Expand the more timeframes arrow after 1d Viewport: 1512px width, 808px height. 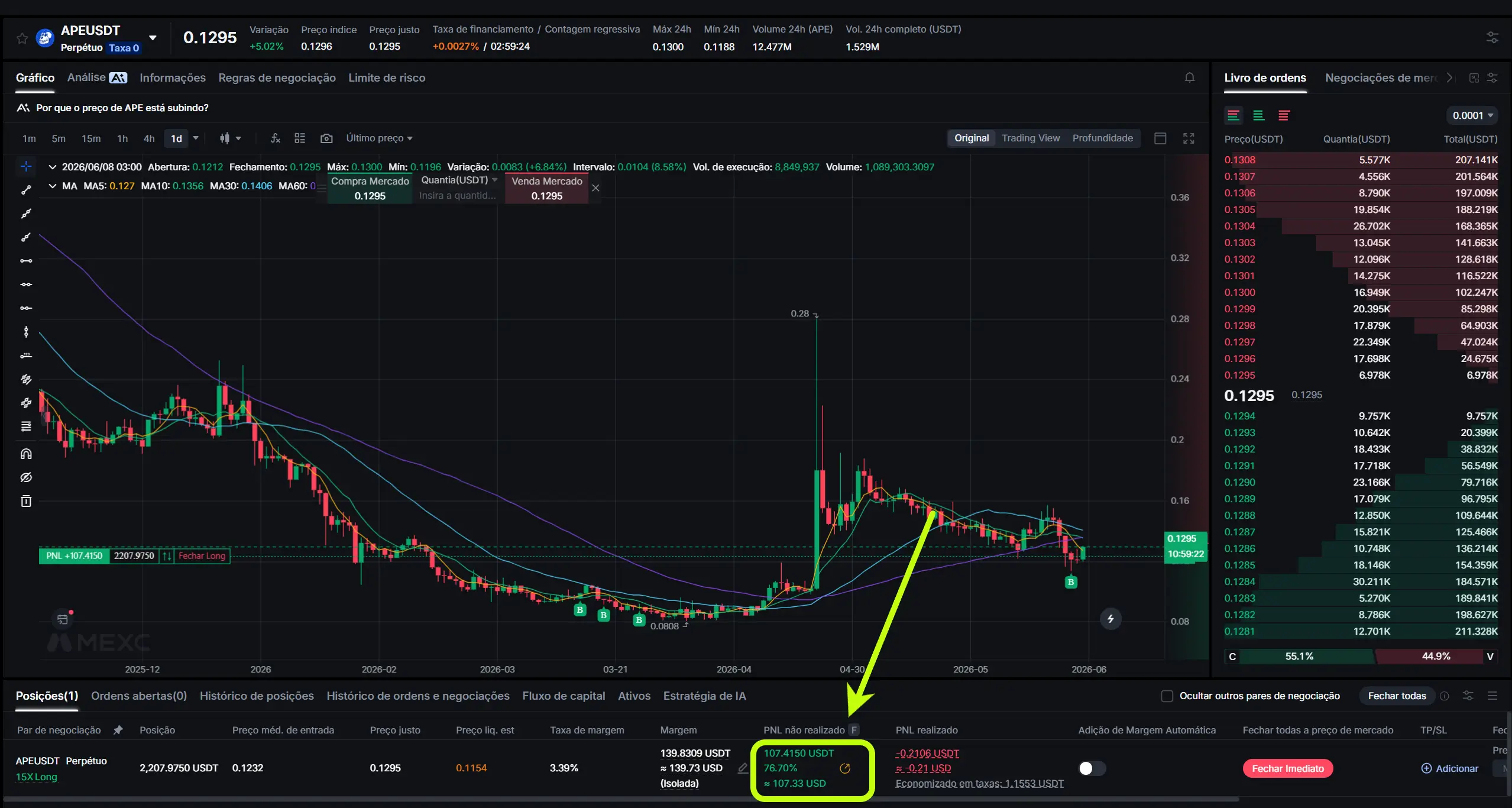(196, 138)
